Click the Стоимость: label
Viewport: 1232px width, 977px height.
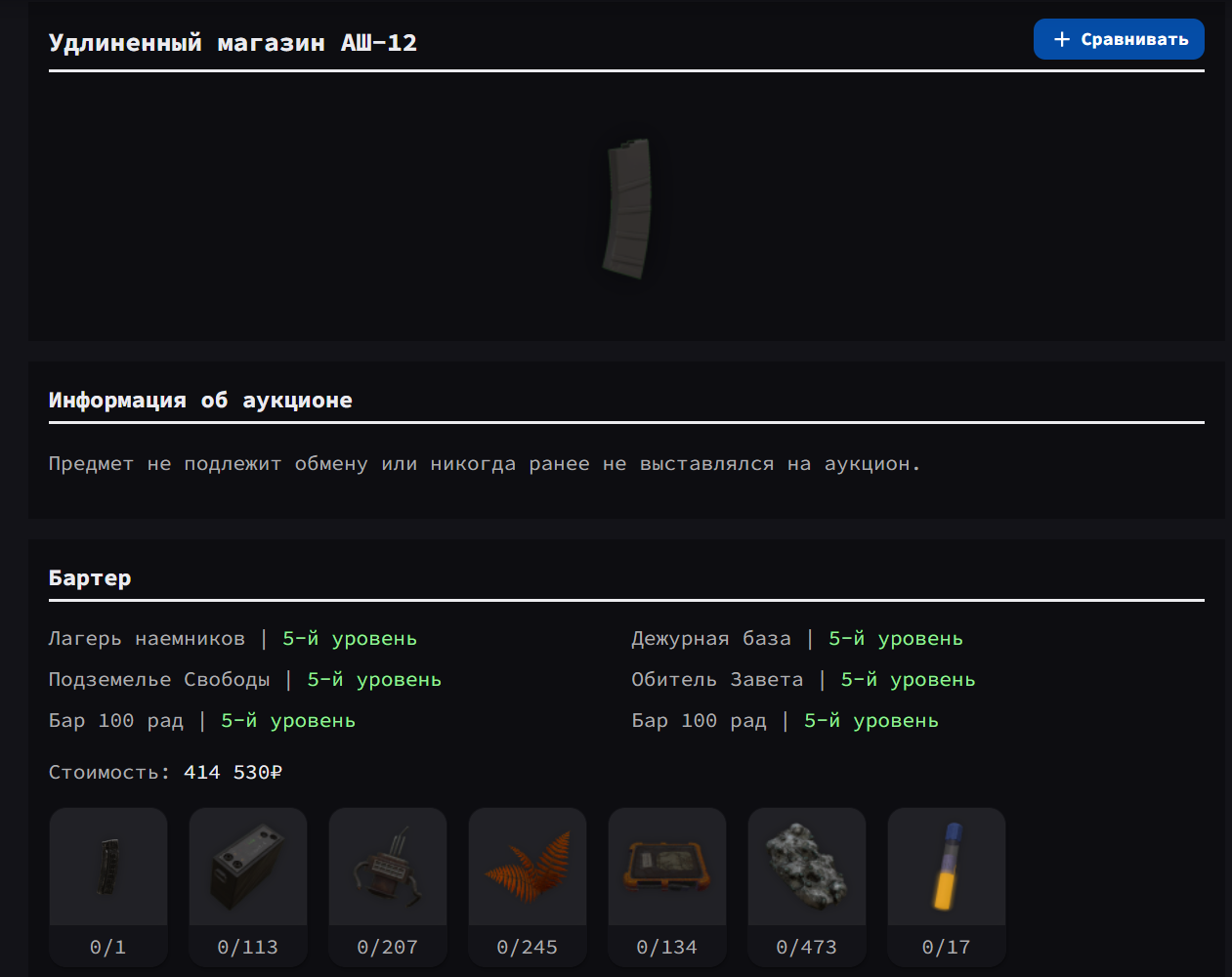109,773
